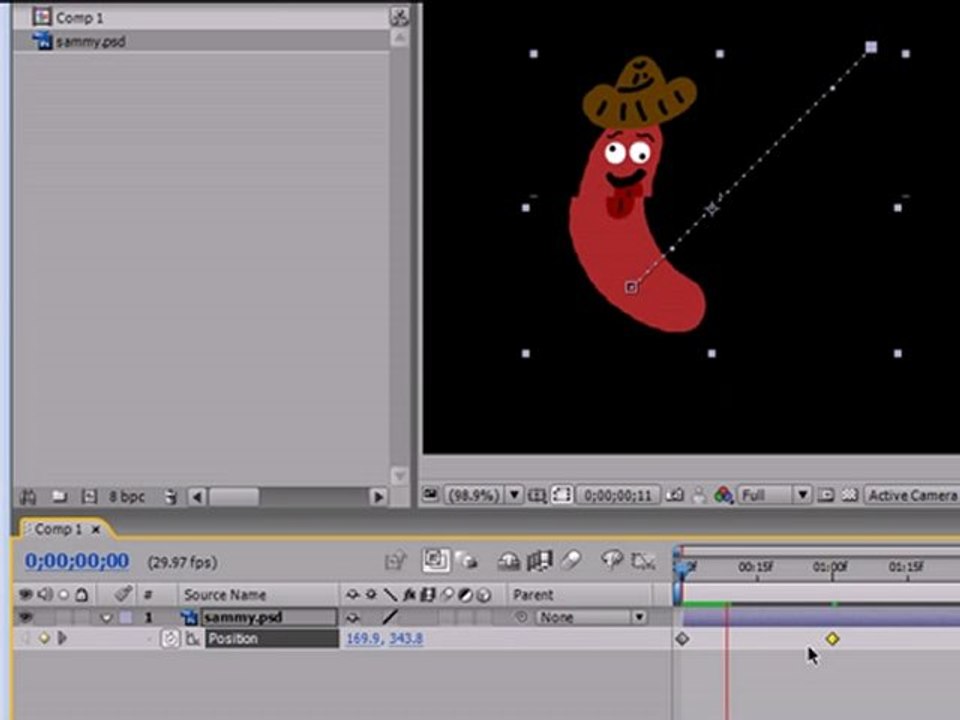Viewport: 960px width, 720px height.
Task: Toggle the Draft 3D timeline button
Action: coord(467,560)
